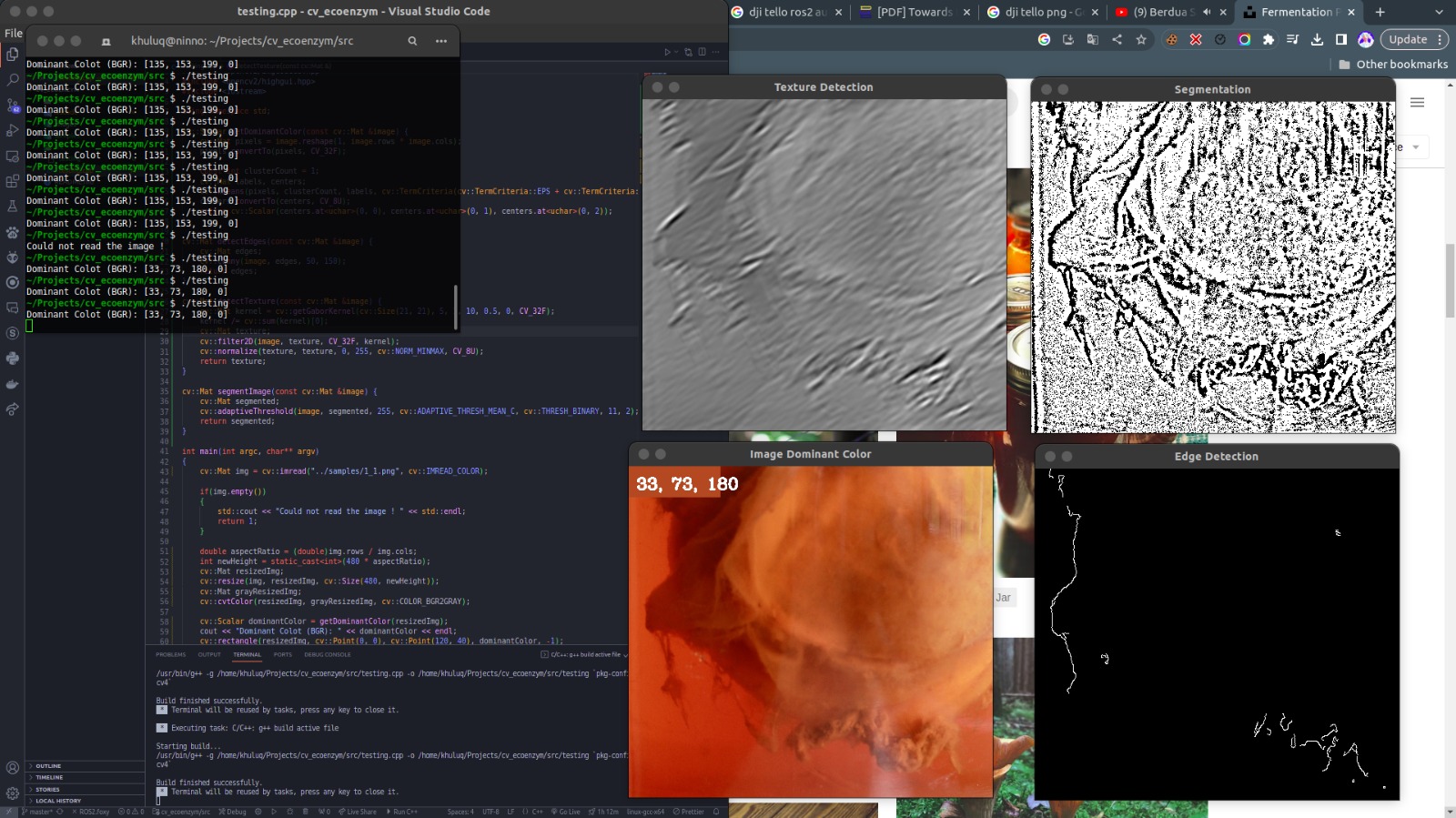Toggle the Chrome side panel
This screenshot has height=818, width=1456.
(1341, 39)
